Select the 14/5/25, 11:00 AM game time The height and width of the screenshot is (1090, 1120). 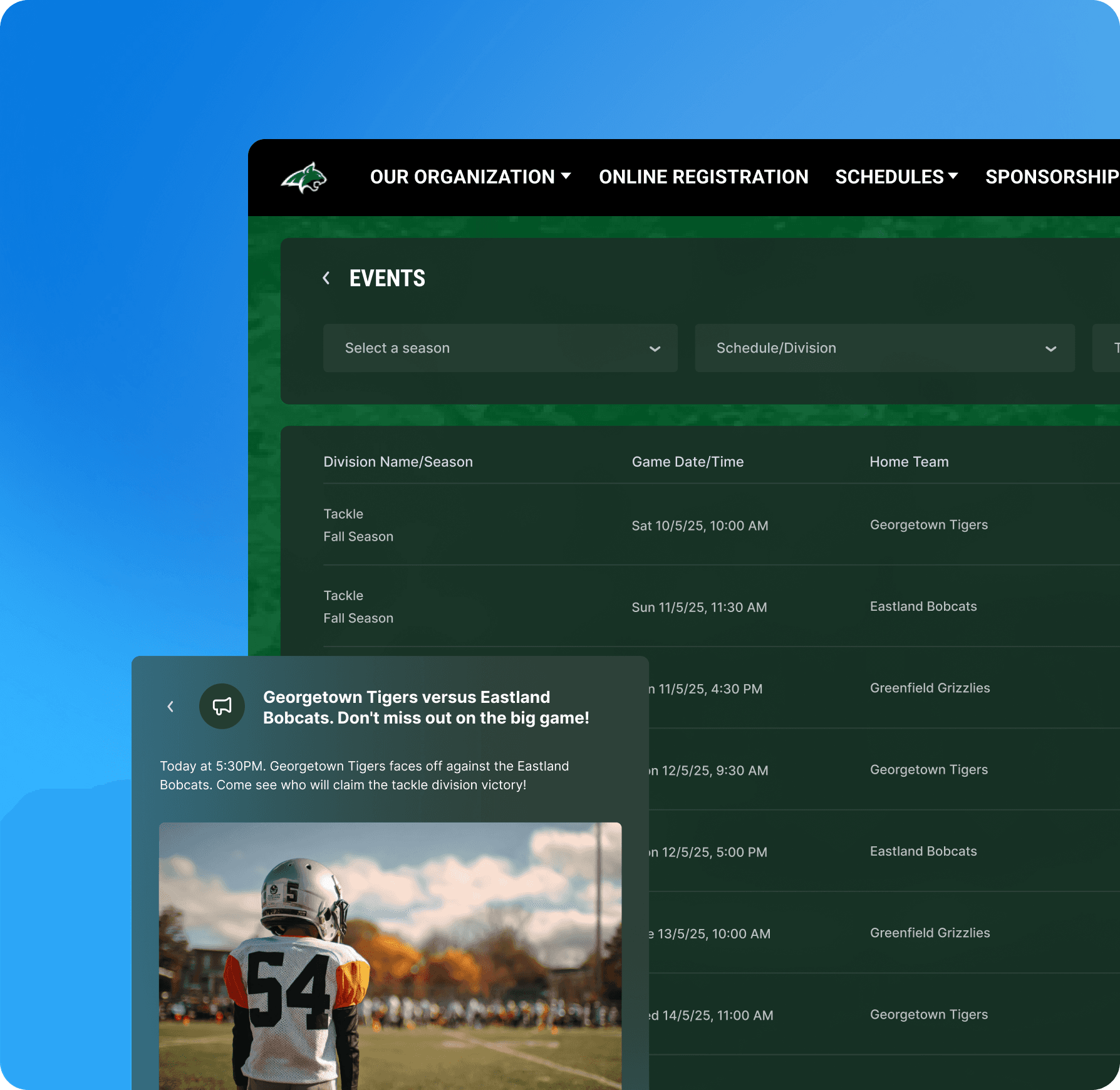tap(712, 1015)
